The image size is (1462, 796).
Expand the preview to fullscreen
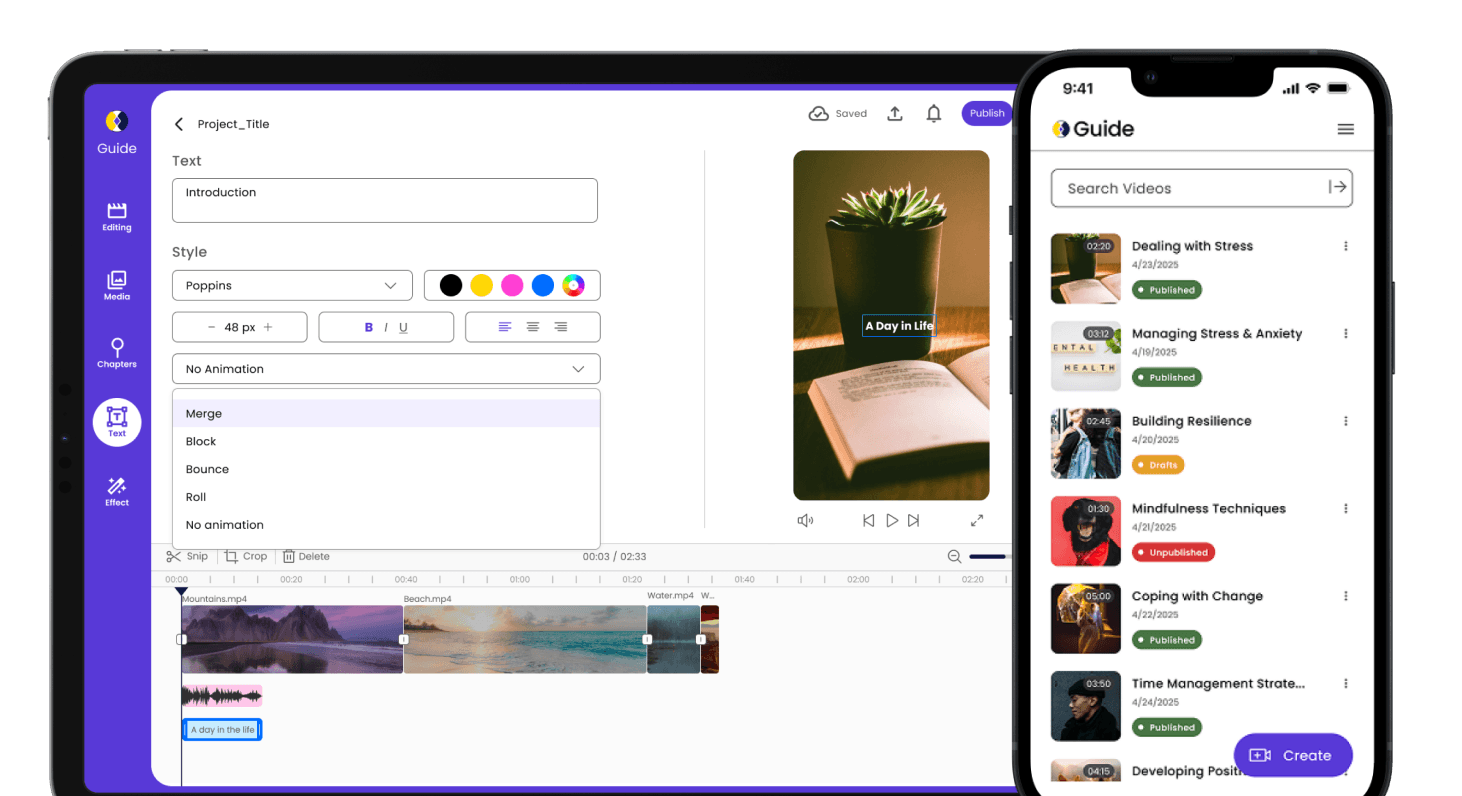coord(977,520)
